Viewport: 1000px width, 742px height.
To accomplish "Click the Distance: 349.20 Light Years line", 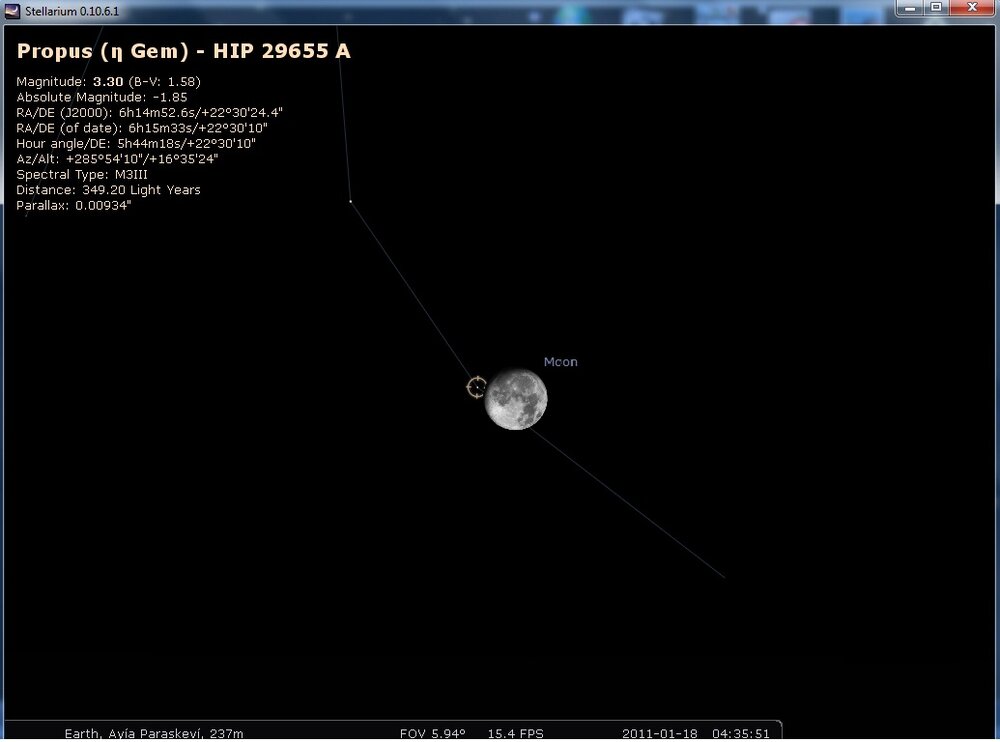I will [x=108, y=190].
